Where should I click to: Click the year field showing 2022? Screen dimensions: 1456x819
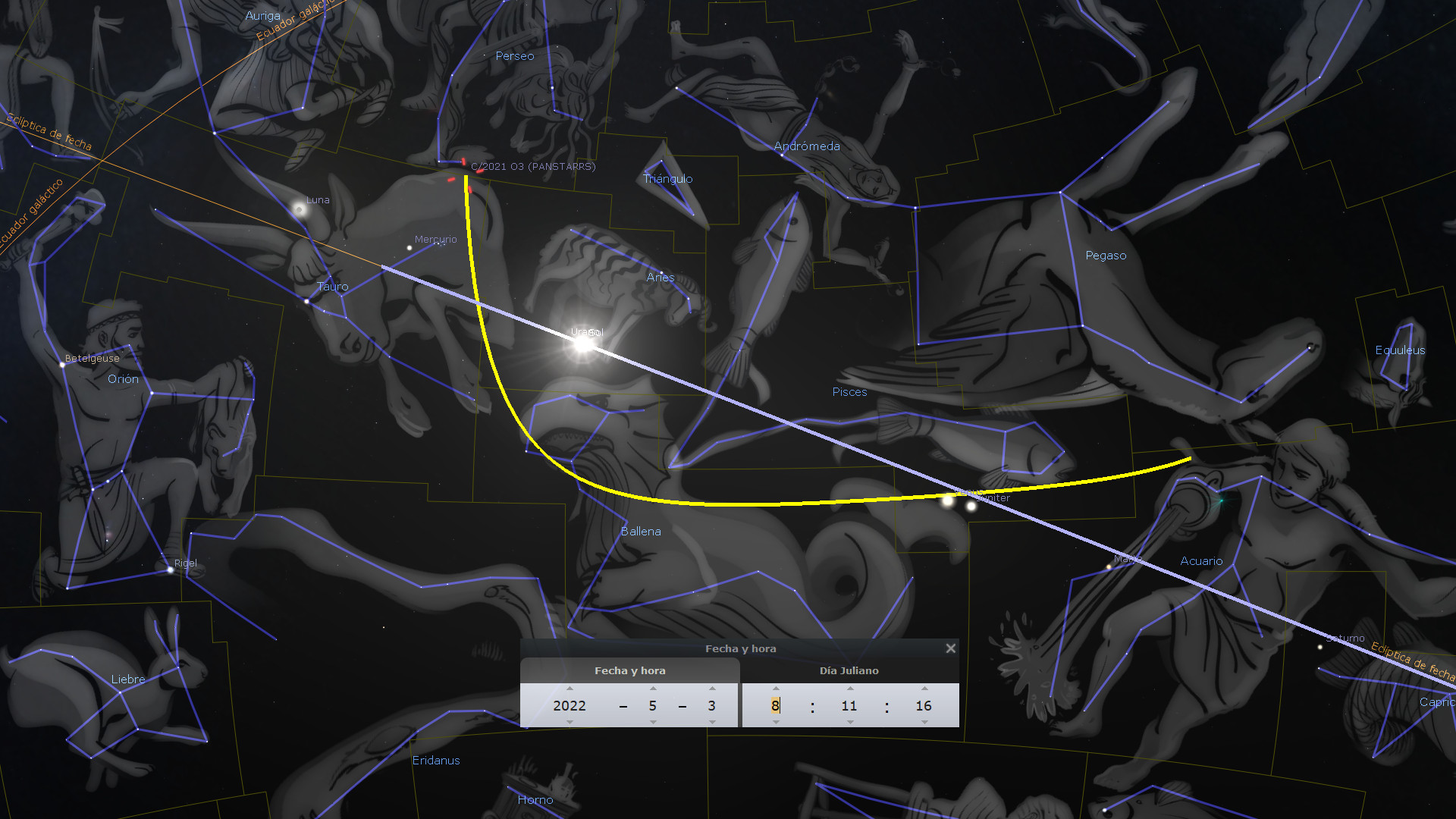(570, 706)
